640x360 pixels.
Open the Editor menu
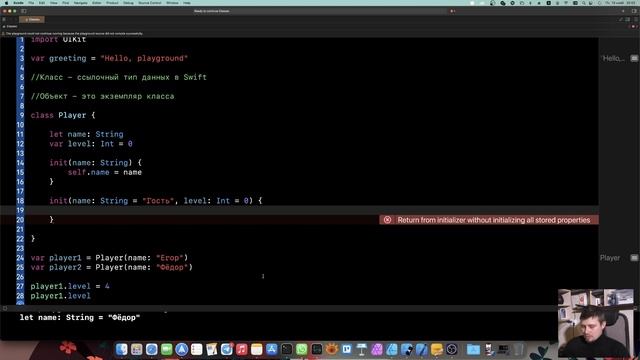tap(97, 3)
